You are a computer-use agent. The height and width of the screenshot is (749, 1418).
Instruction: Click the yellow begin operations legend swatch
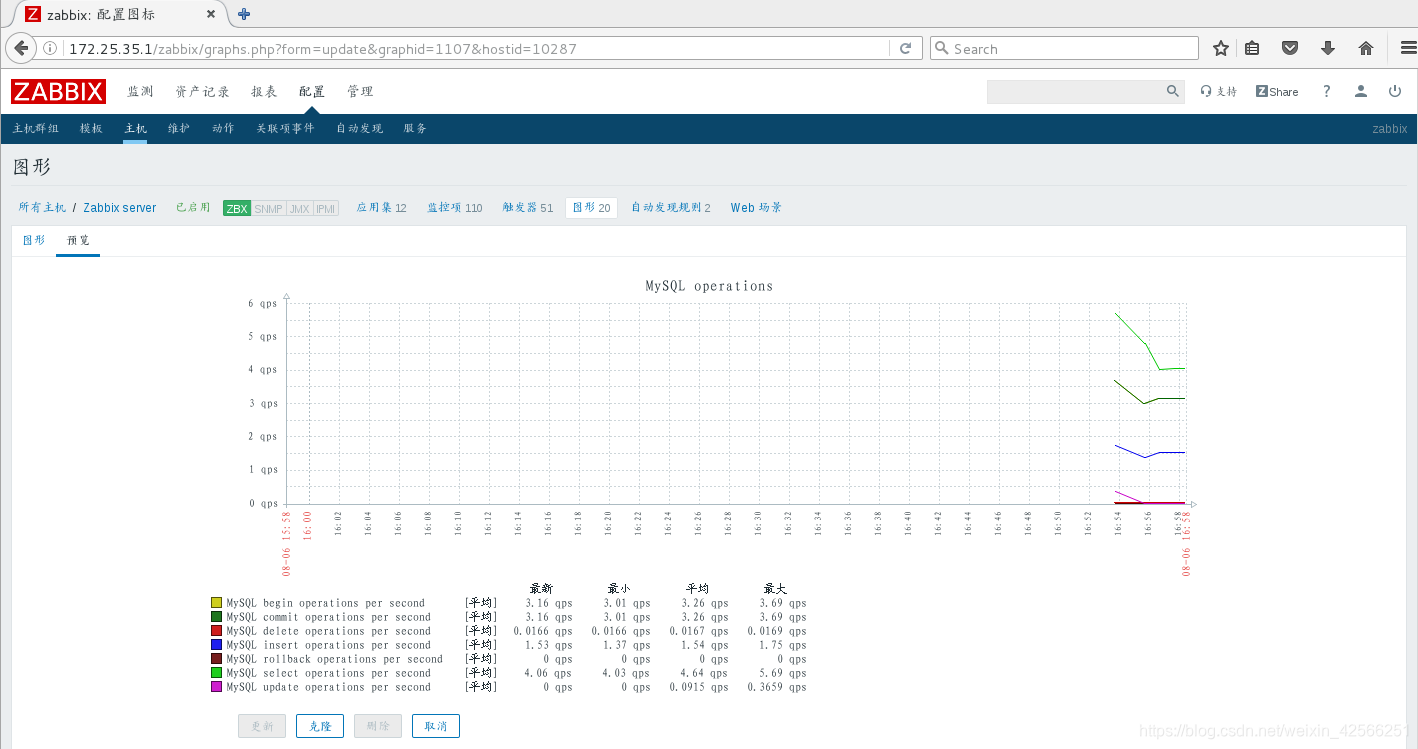click(x=216, y=603)
